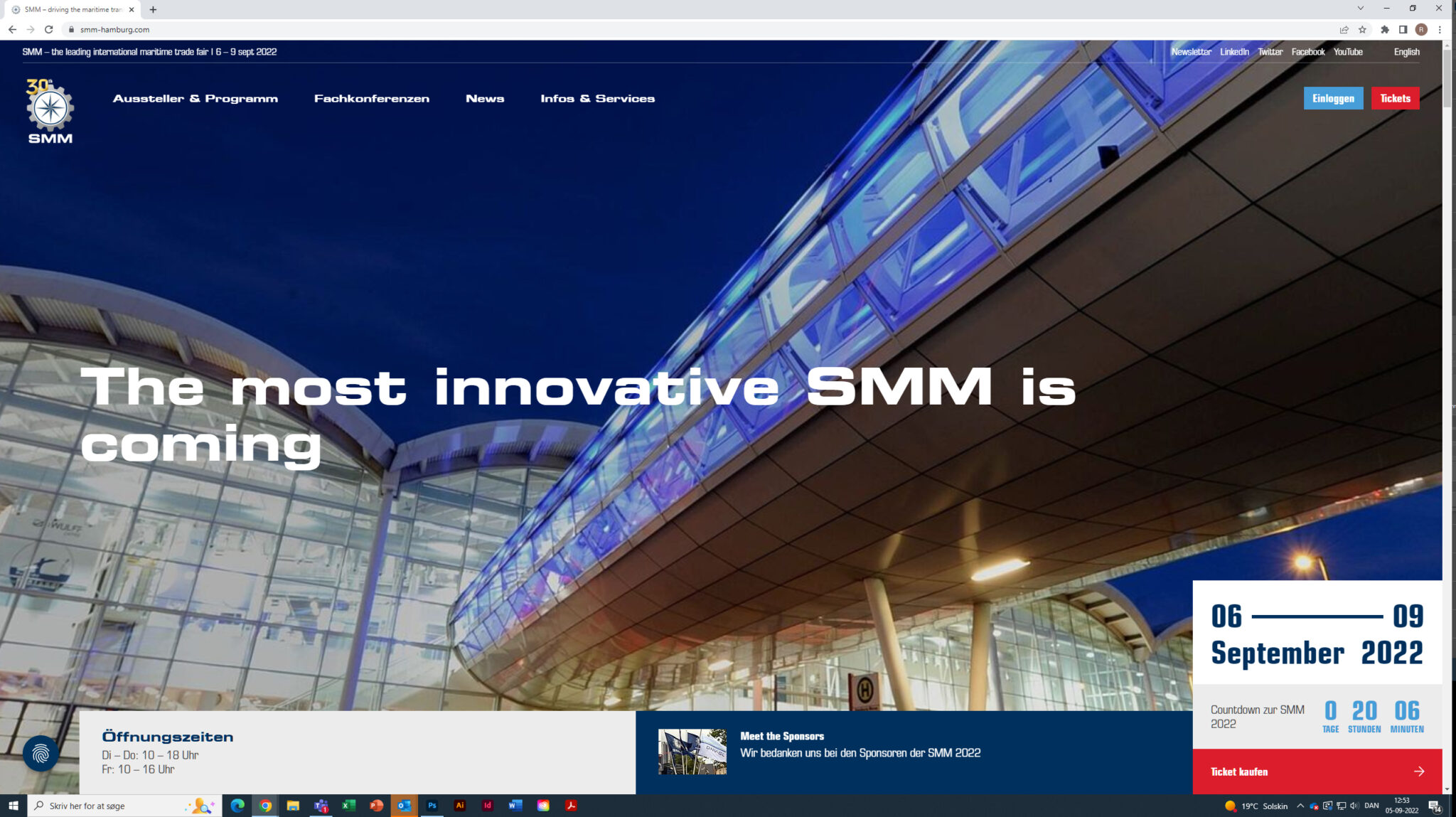Expand hidden icons in the system tray
Image resolution: width=1456 pixels, height=817 pixels.
pos(1300,806)
